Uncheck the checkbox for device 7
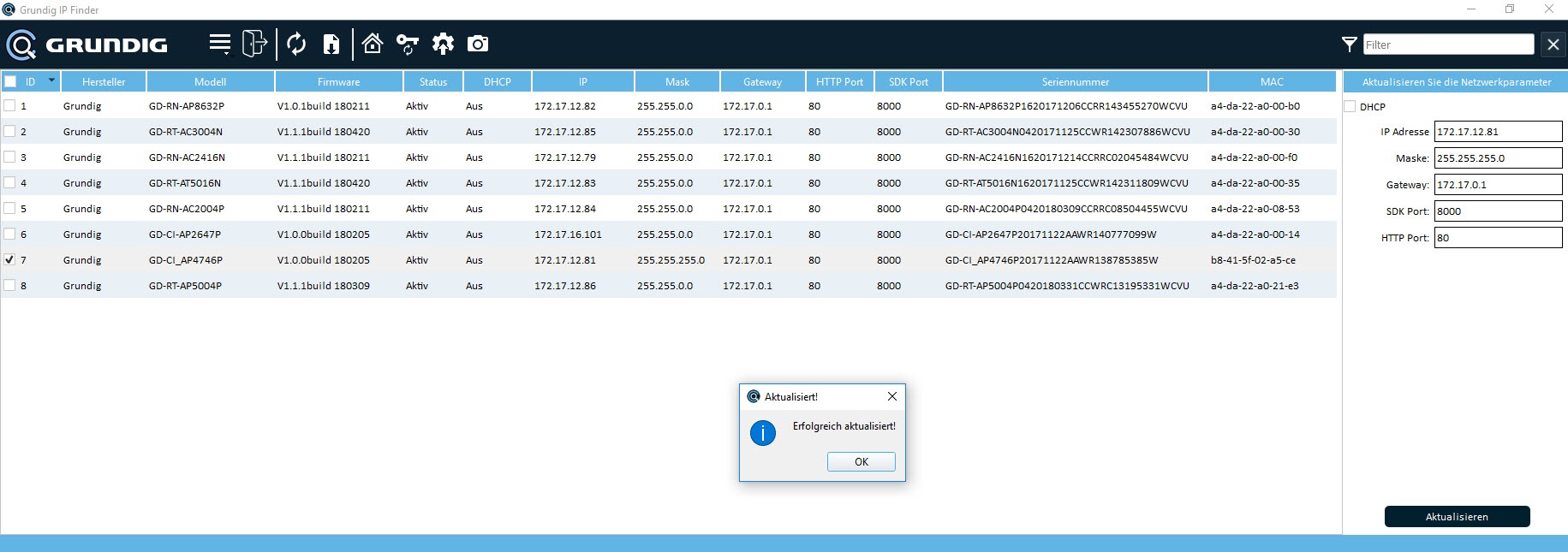This screenshot has height=552, width=1568. (9, 259)
